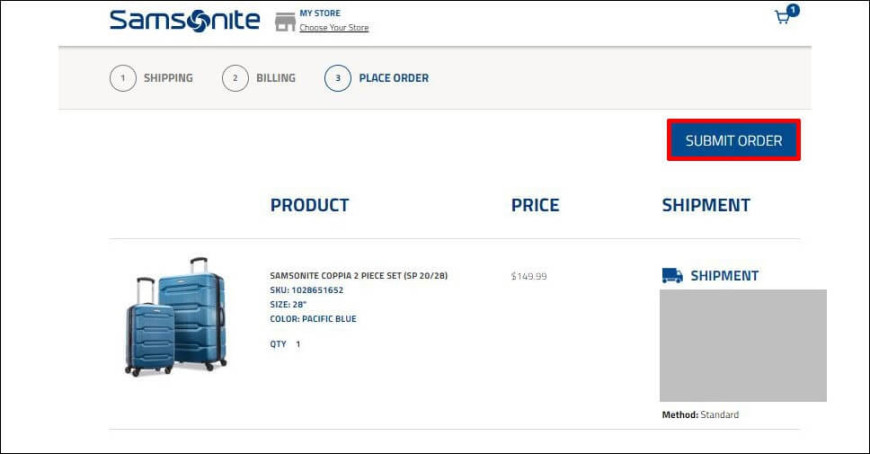
Task: Click step circle number 3
Action: coord(338,78)
